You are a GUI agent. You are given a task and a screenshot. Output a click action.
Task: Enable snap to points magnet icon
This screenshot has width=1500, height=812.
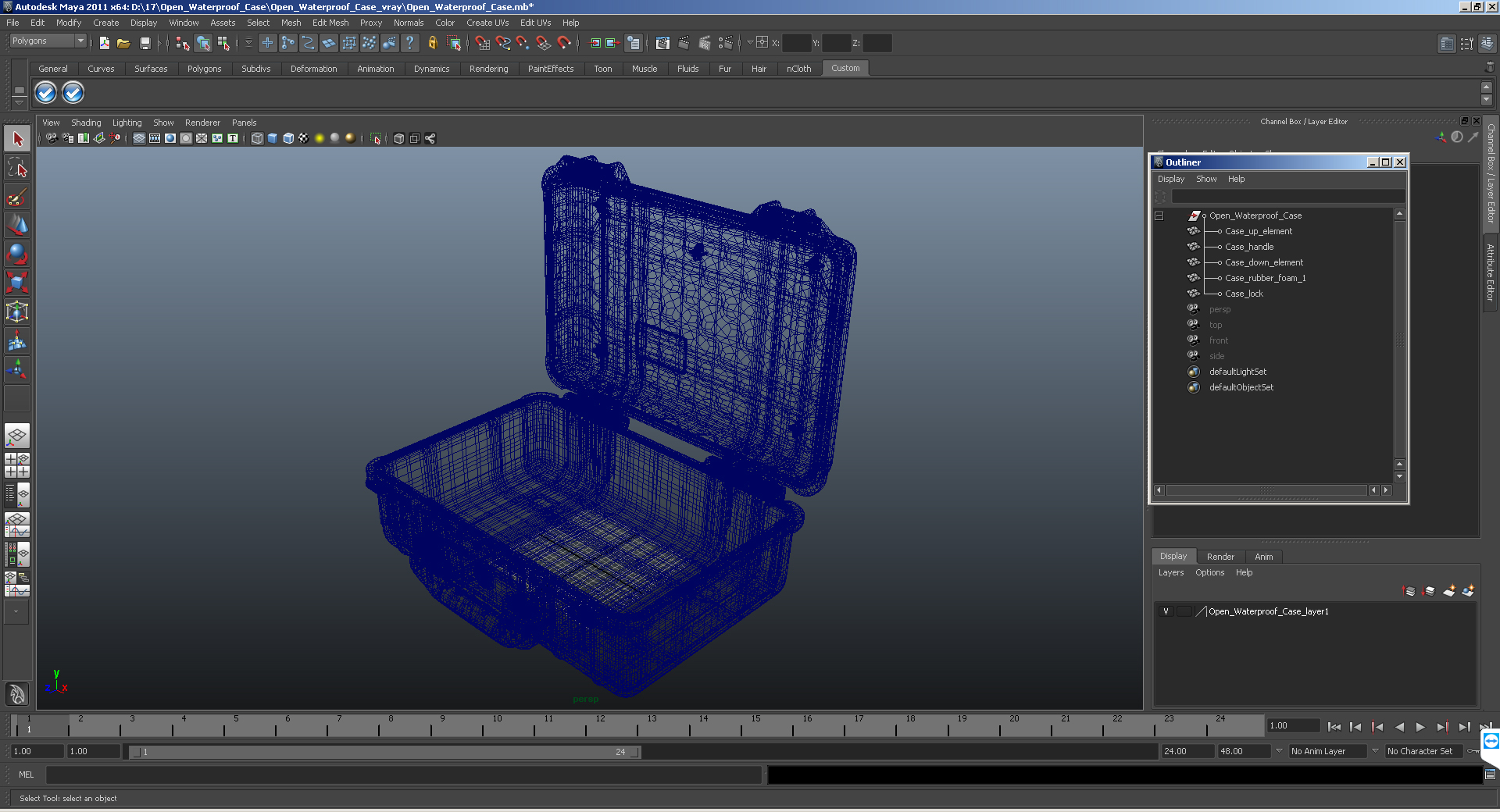(523, 43)
